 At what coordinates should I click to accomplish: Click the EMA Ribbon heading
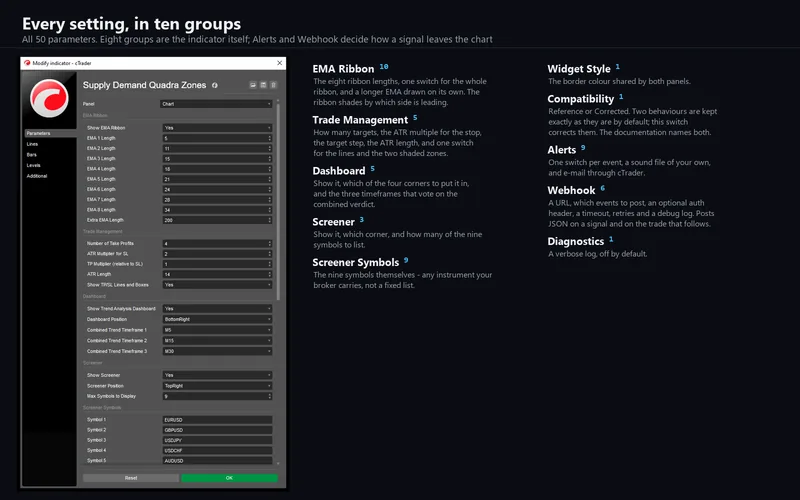(x=343, y=69)
